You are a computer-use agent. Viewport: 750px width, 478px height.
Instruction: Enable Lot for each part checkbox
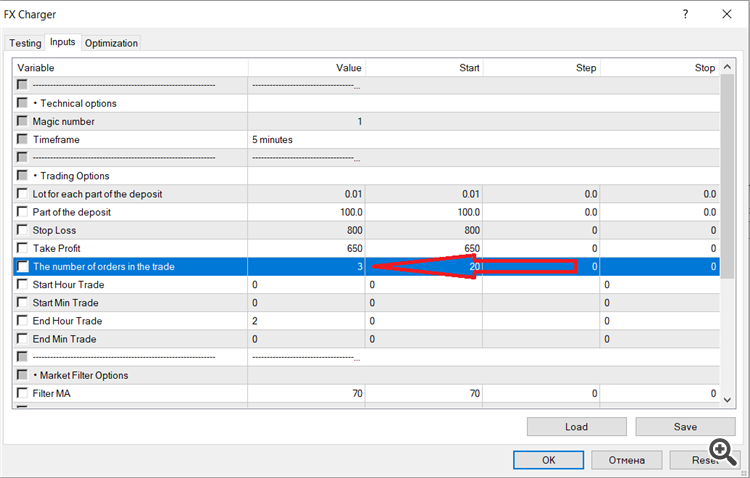(x=22, y=194)
